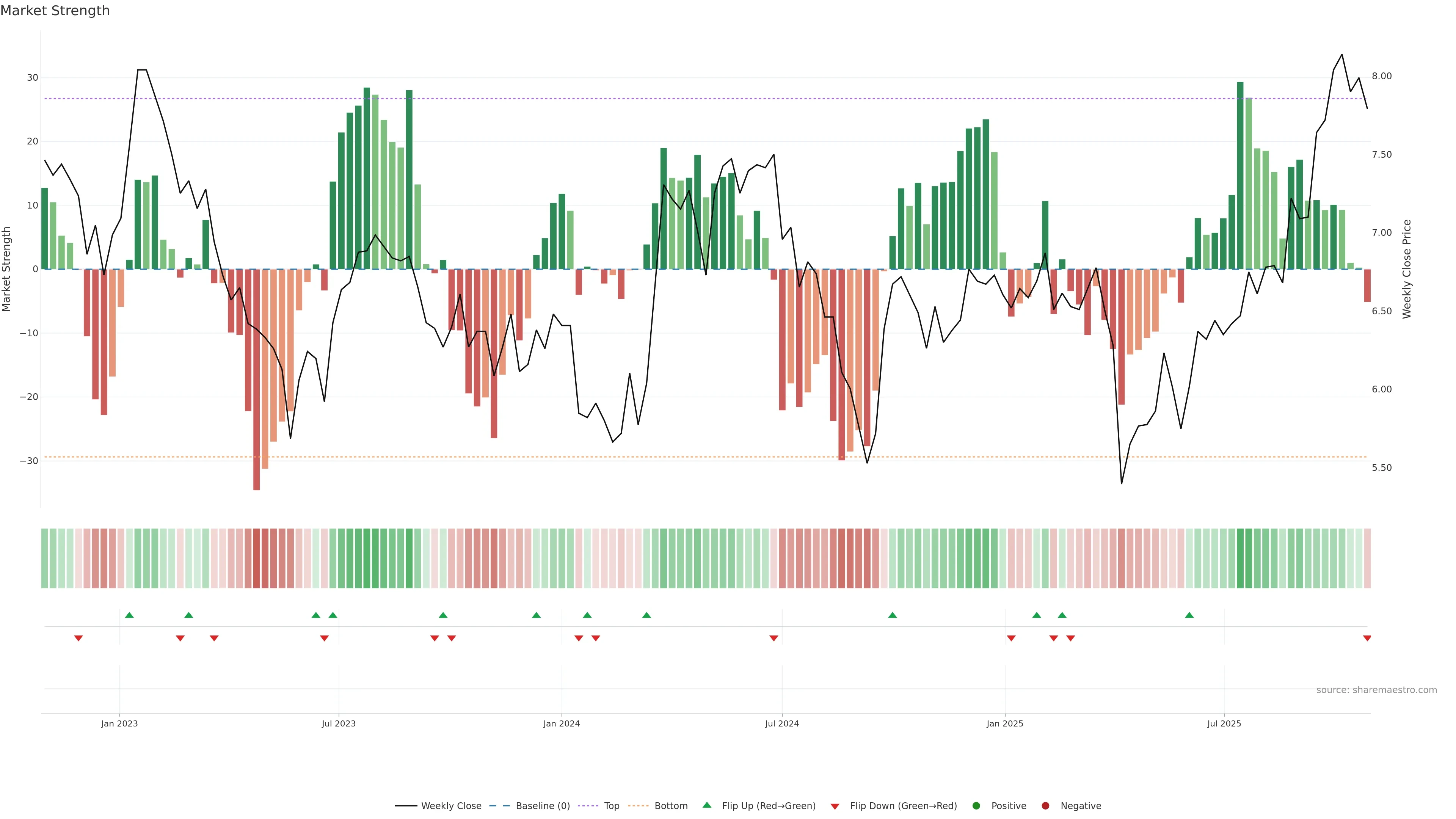Click the Market Strength chart title

click(55, 11)
